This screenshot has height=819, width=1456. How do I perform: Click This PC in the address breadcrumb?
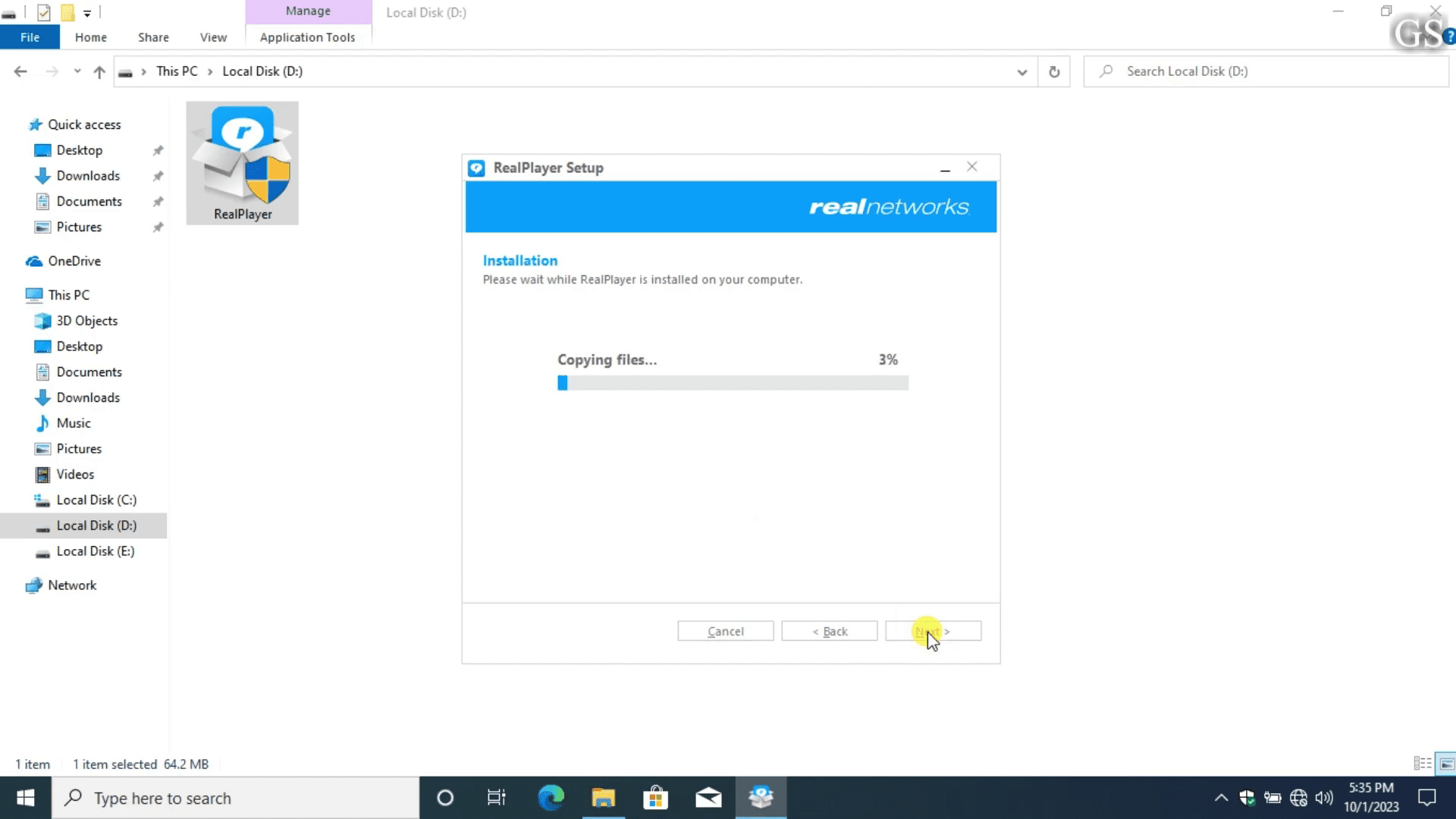177,71
